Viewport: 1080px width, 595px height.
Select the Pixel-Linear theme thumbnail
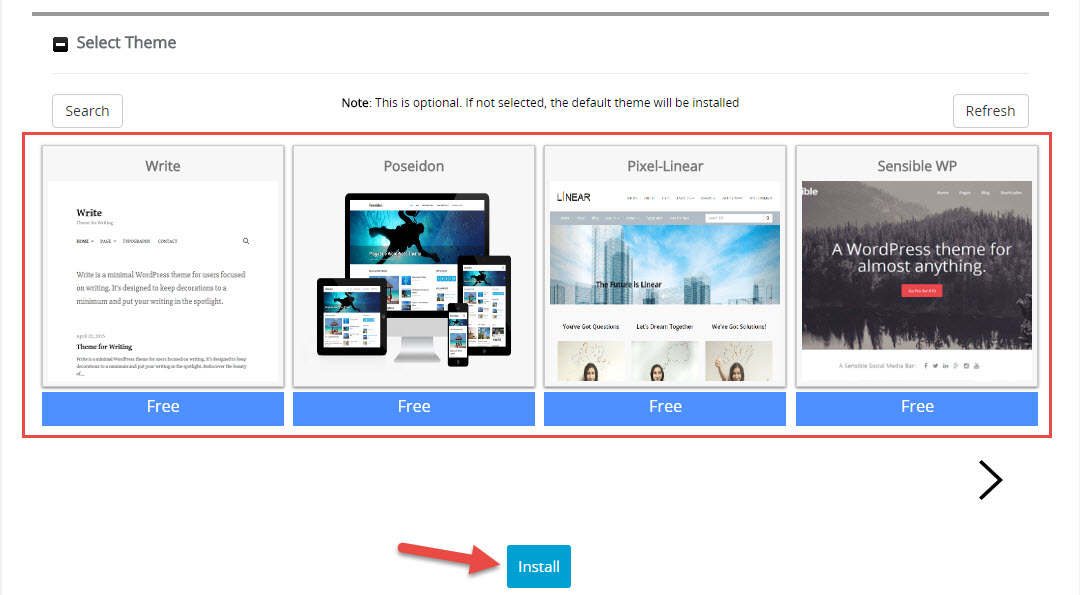(665, 282)
